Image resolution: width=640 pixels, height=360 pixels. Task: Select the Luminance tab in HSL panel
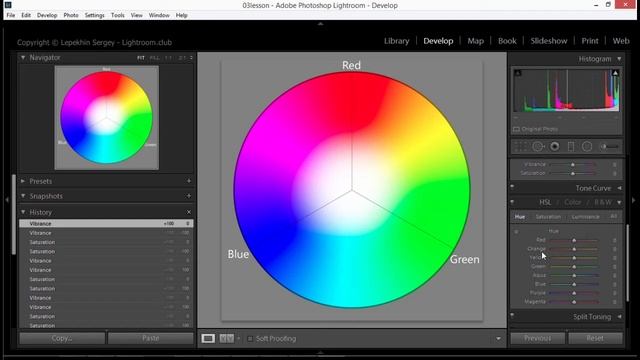coord(586,217)
